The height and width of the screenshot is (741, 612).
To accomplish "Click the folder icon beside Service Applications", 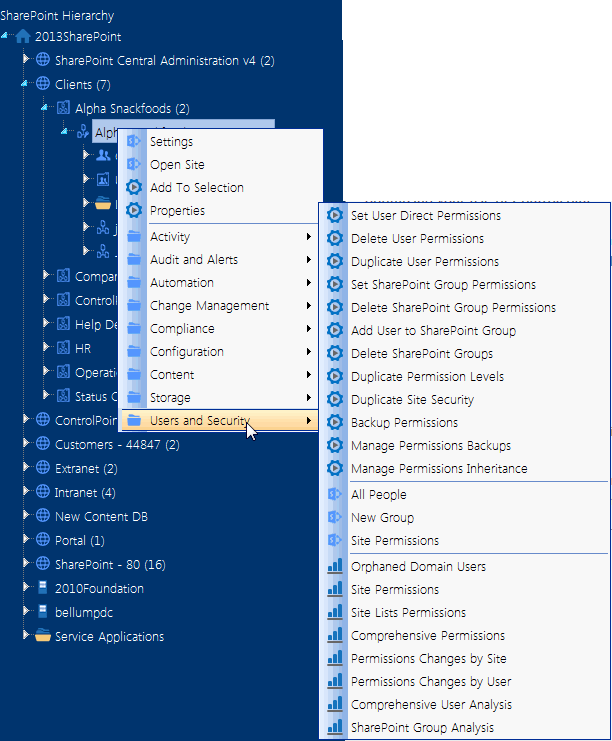I will (43, 636).
